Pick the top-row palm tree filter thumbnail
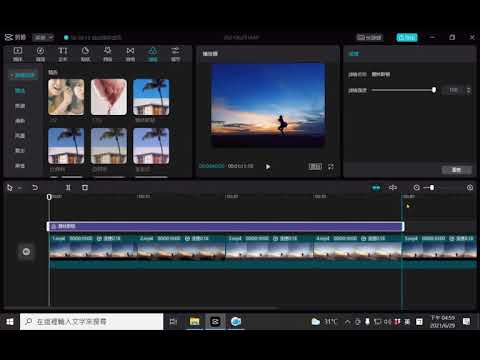Screen dimensions: 480x360 151,97
